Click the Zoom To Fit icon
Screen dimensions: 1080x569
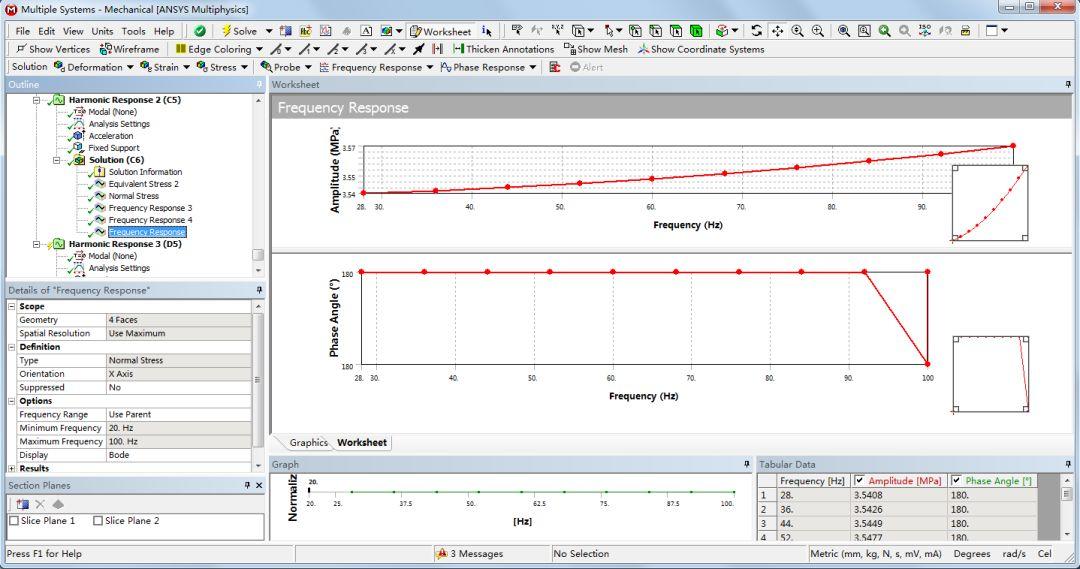click(844, 31)
